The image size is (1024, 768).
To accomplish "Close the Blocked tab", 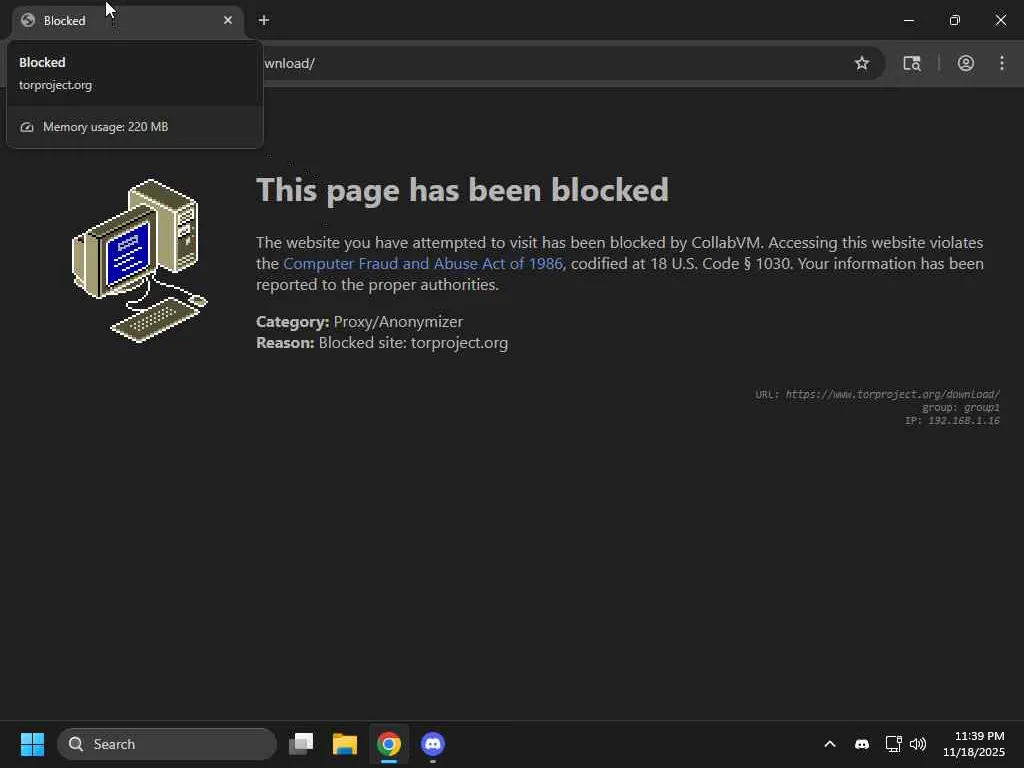I will click(228, 20).
